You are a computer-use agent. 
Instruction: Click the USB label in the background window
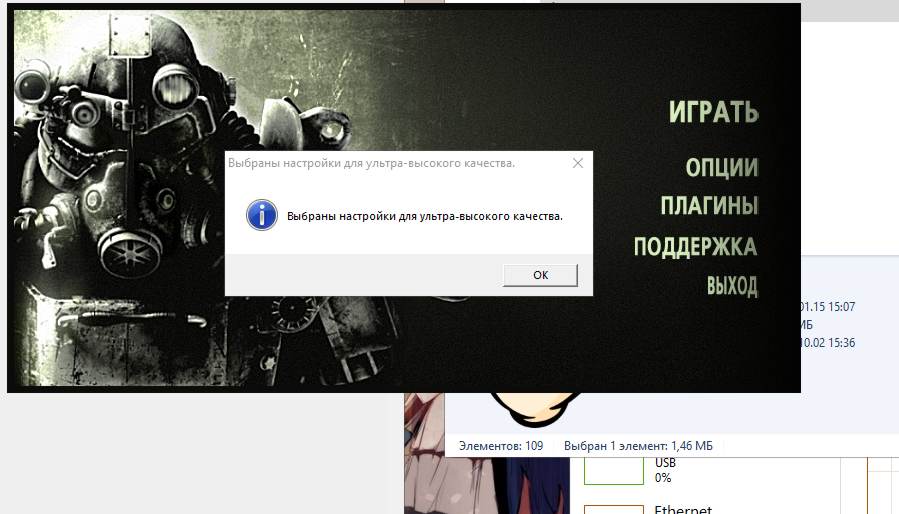coord(665,462)
